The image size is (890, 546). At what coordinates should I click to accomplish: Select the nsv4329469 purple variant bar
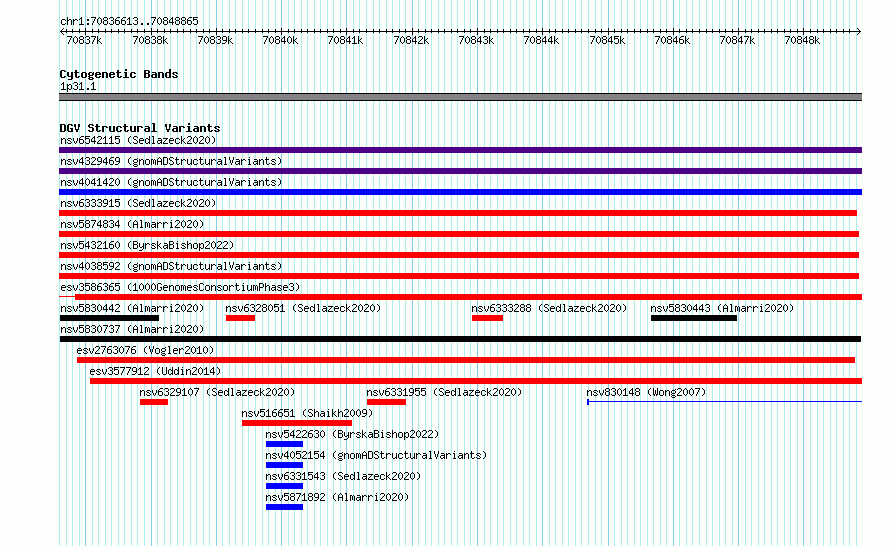(460, 171)
